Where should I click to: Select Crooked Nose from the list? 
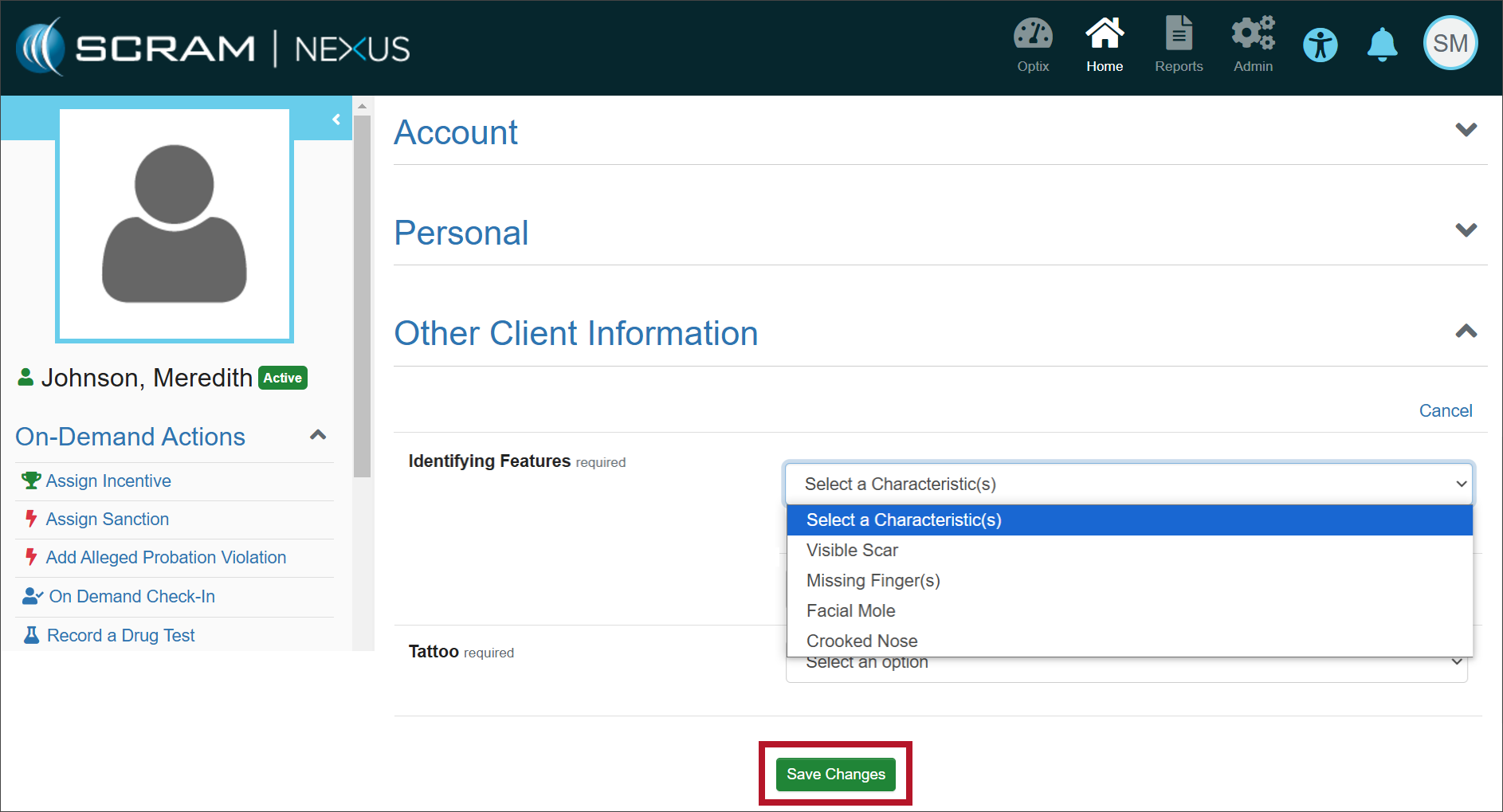pyautogui.click(x=861, y=641)
